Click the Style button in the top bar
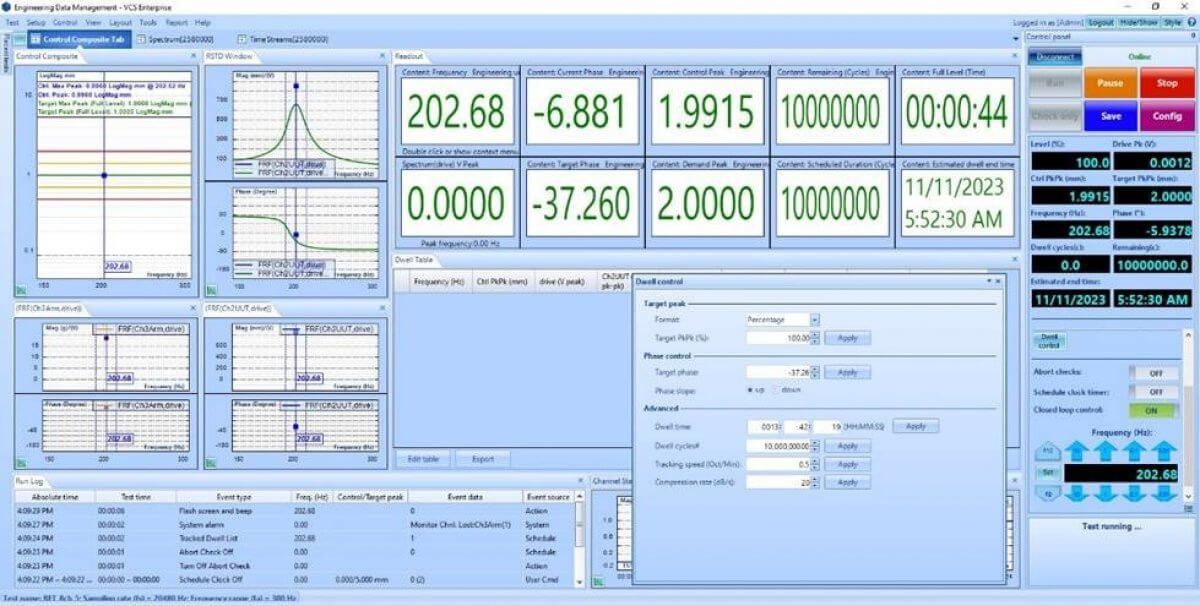The height and width of the screenshot is (606, 1200). click(x=1173, y=22)
